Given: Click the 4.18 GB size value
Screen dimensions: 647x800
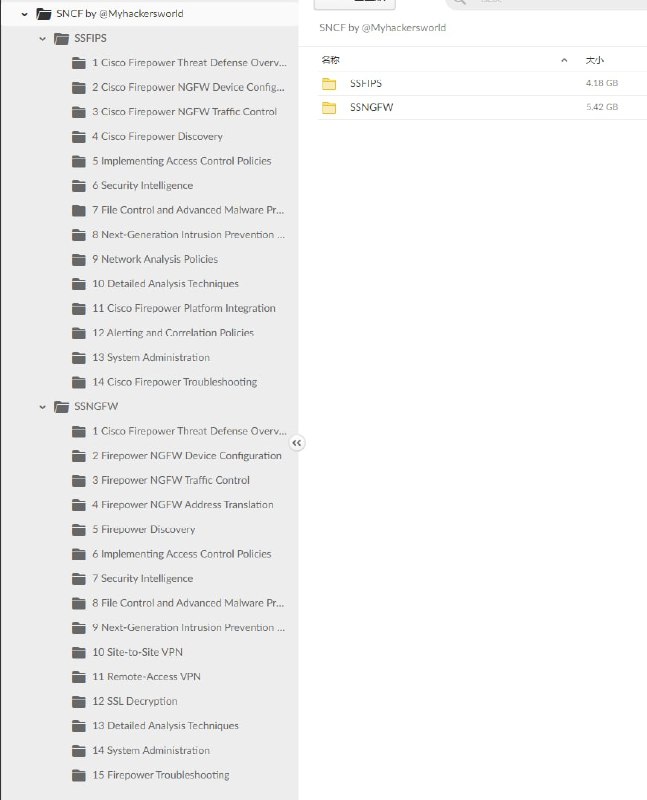Looking at the screenshot, I should (602, 83).
